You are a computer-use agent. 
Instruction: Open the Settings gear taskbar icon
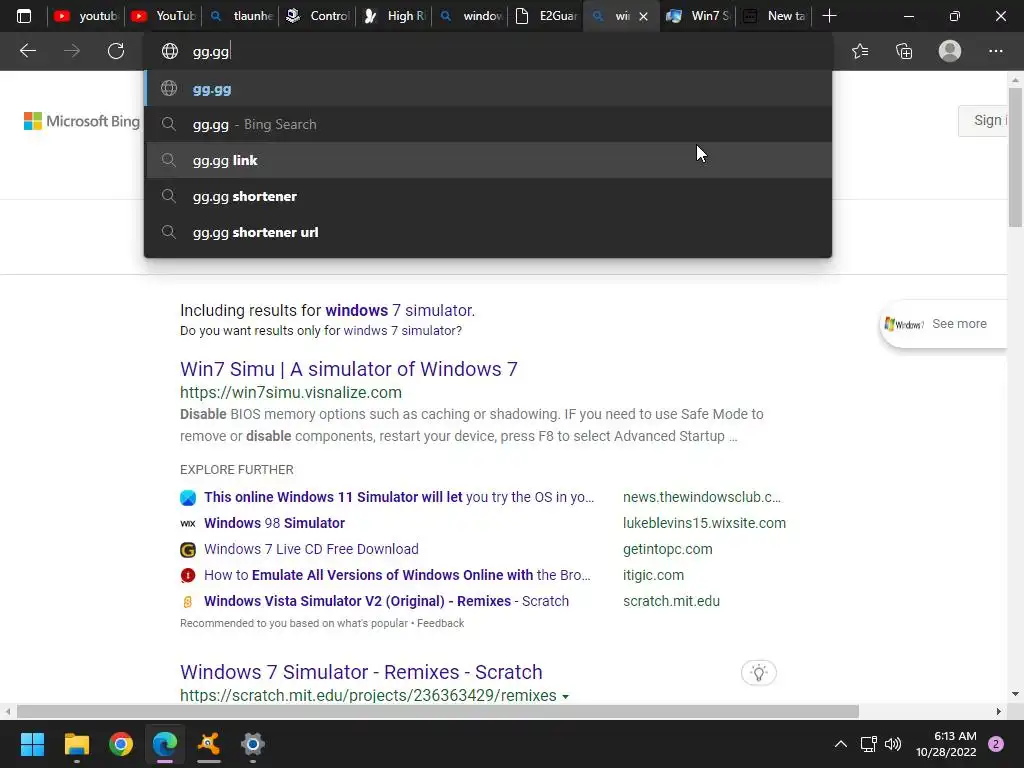click(x=253, y=744)
